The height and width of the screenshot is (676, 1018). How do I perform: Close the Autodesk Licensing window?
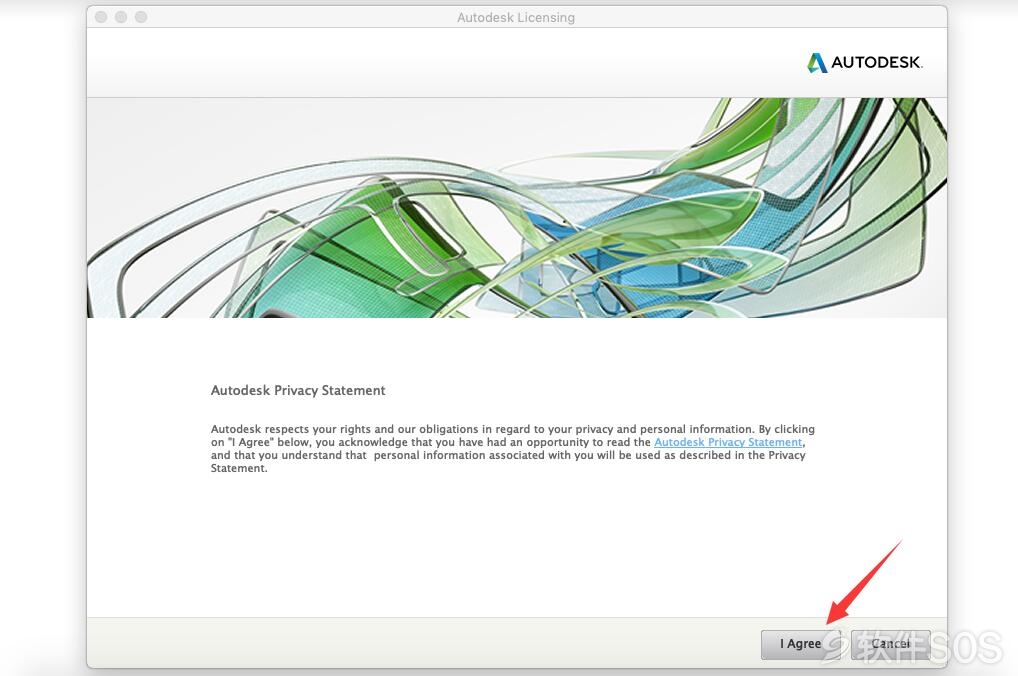pyautogui.click(x=101, y=17)
